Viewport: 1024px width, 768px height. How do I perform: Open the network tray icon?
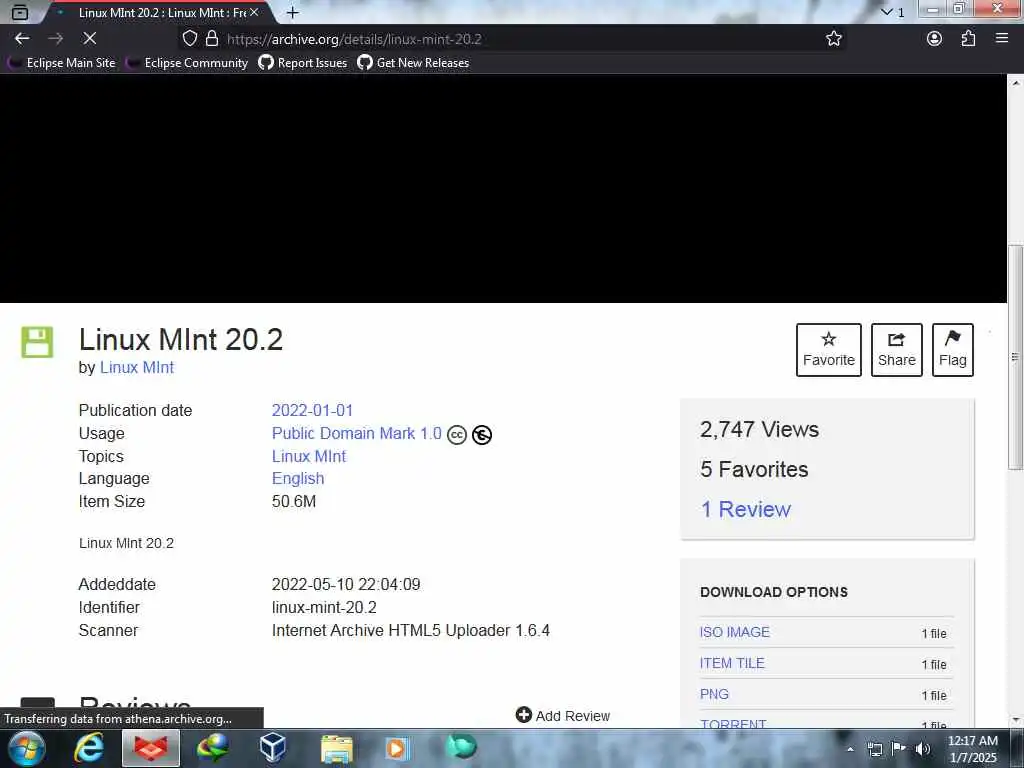tap(874, 749)
